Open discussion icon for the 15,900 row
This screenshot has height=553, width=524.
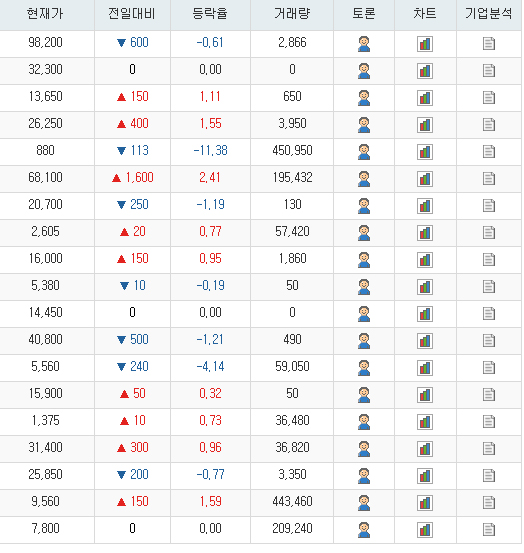coord(364,395)
